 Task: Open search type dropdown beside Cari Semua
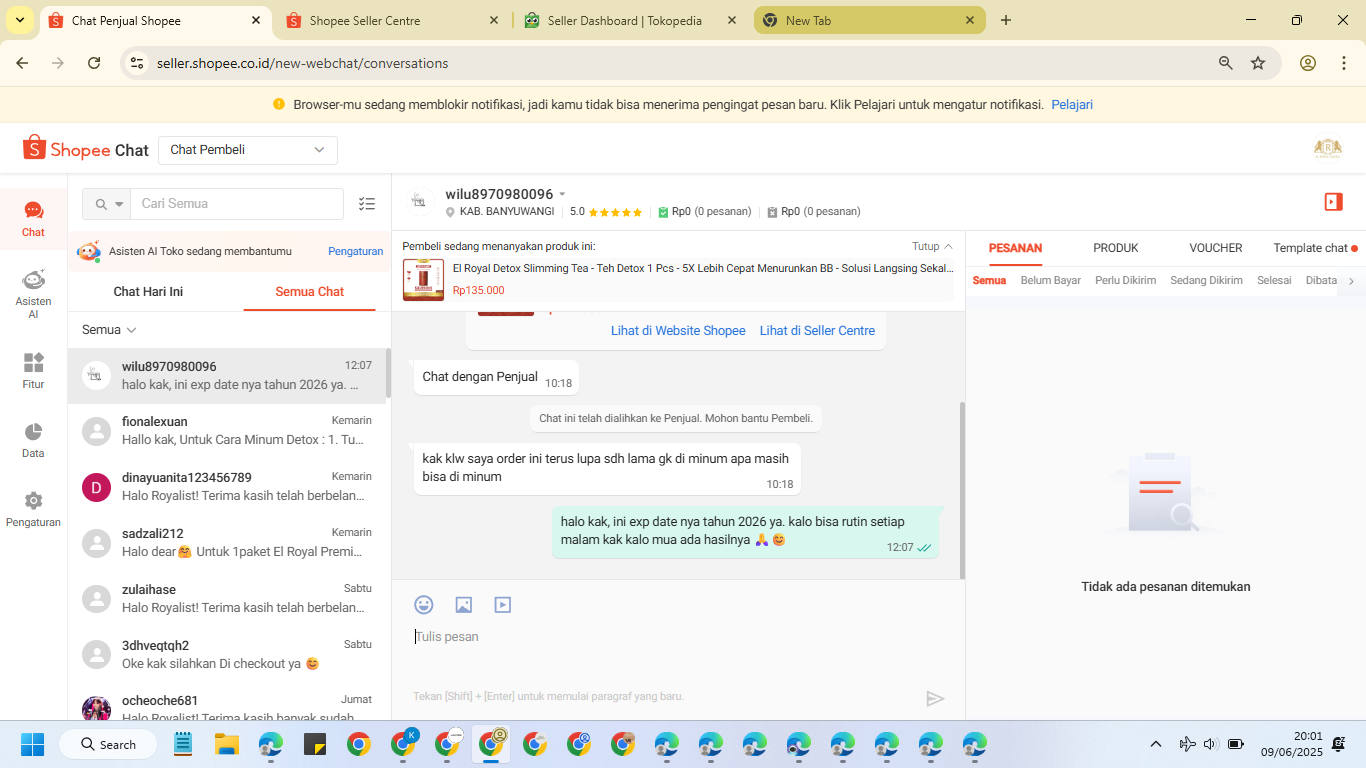[107, 204]
